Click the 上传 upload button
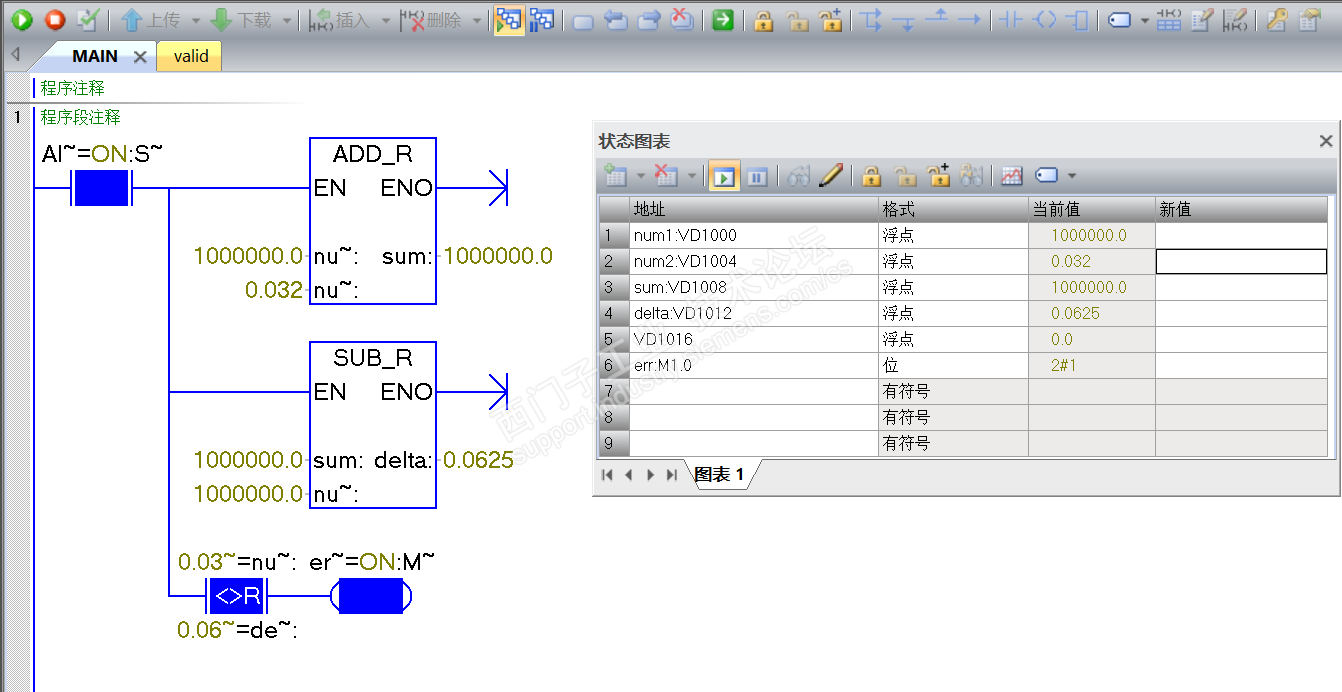This screenshot has height=692, width=1342. [151, 20]
